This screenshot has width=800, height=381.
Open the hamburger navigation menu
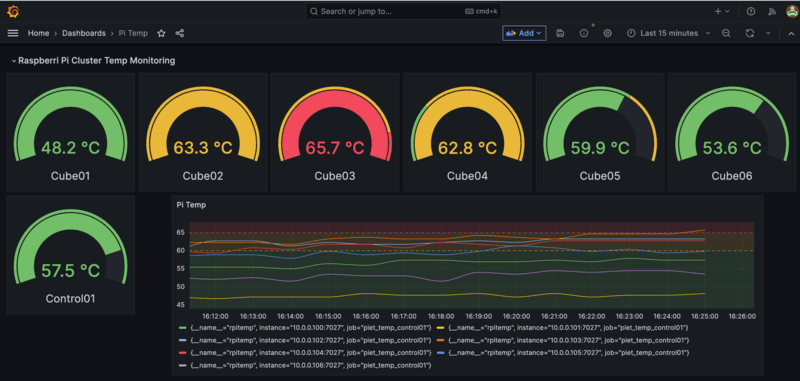point(13,33)
